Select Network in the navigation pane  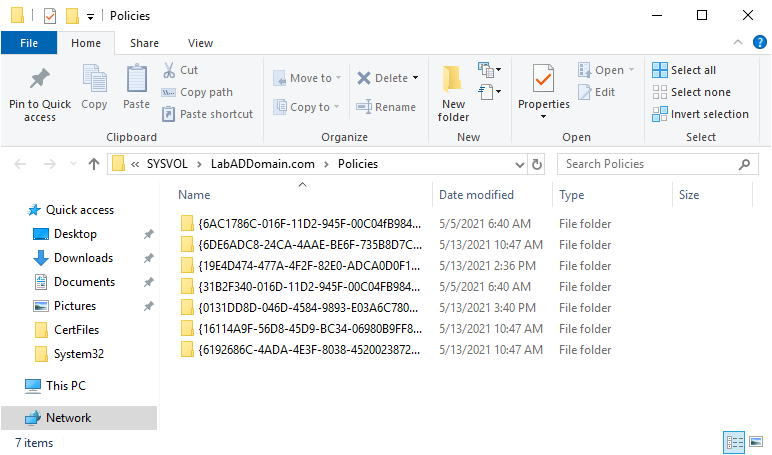[68, 418]
